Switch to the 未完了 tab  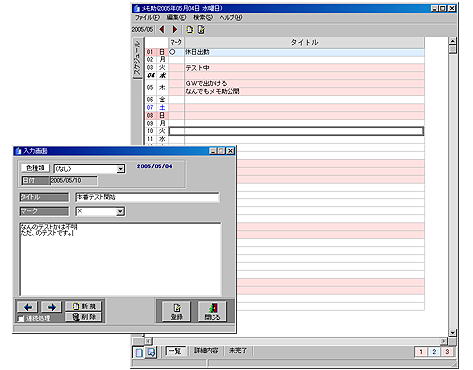point(238,351)
